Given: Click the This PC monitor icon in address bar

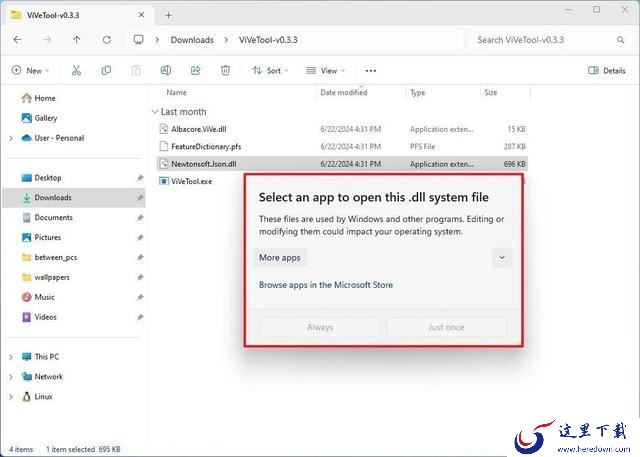Looking at the screenshot, I should tap(138, 40).
